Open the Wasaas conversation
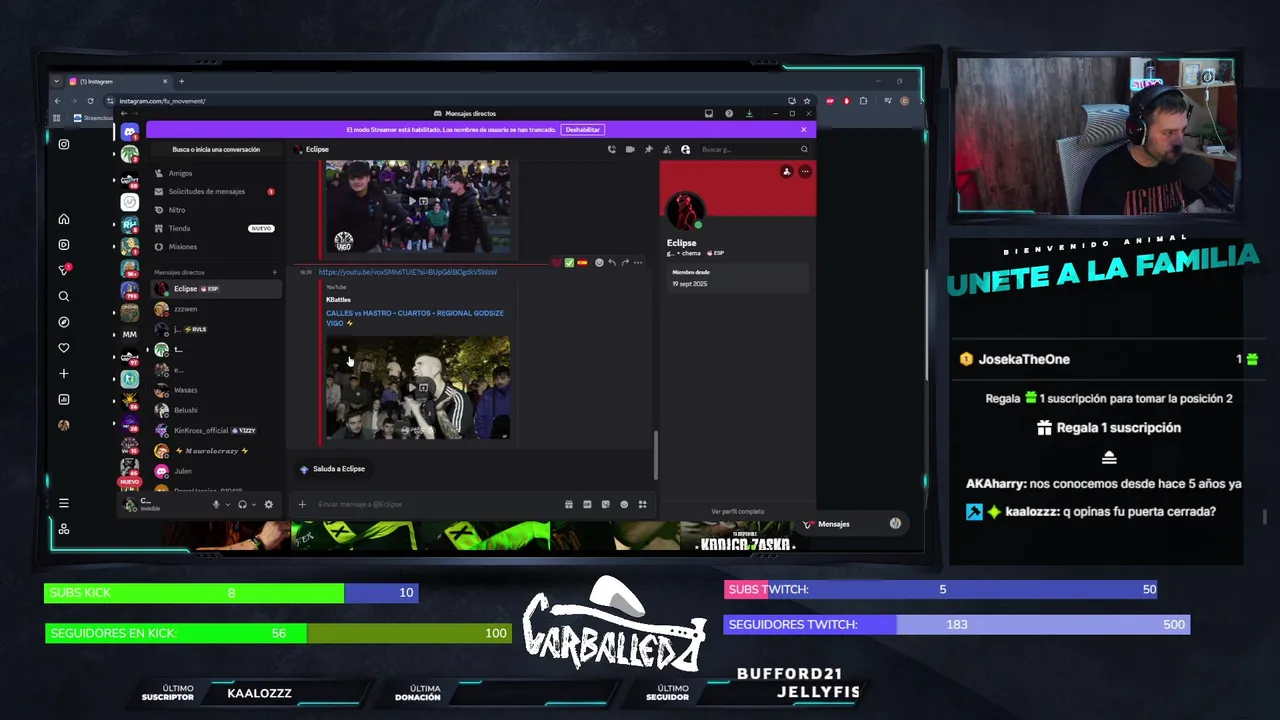 coord(216,390)
